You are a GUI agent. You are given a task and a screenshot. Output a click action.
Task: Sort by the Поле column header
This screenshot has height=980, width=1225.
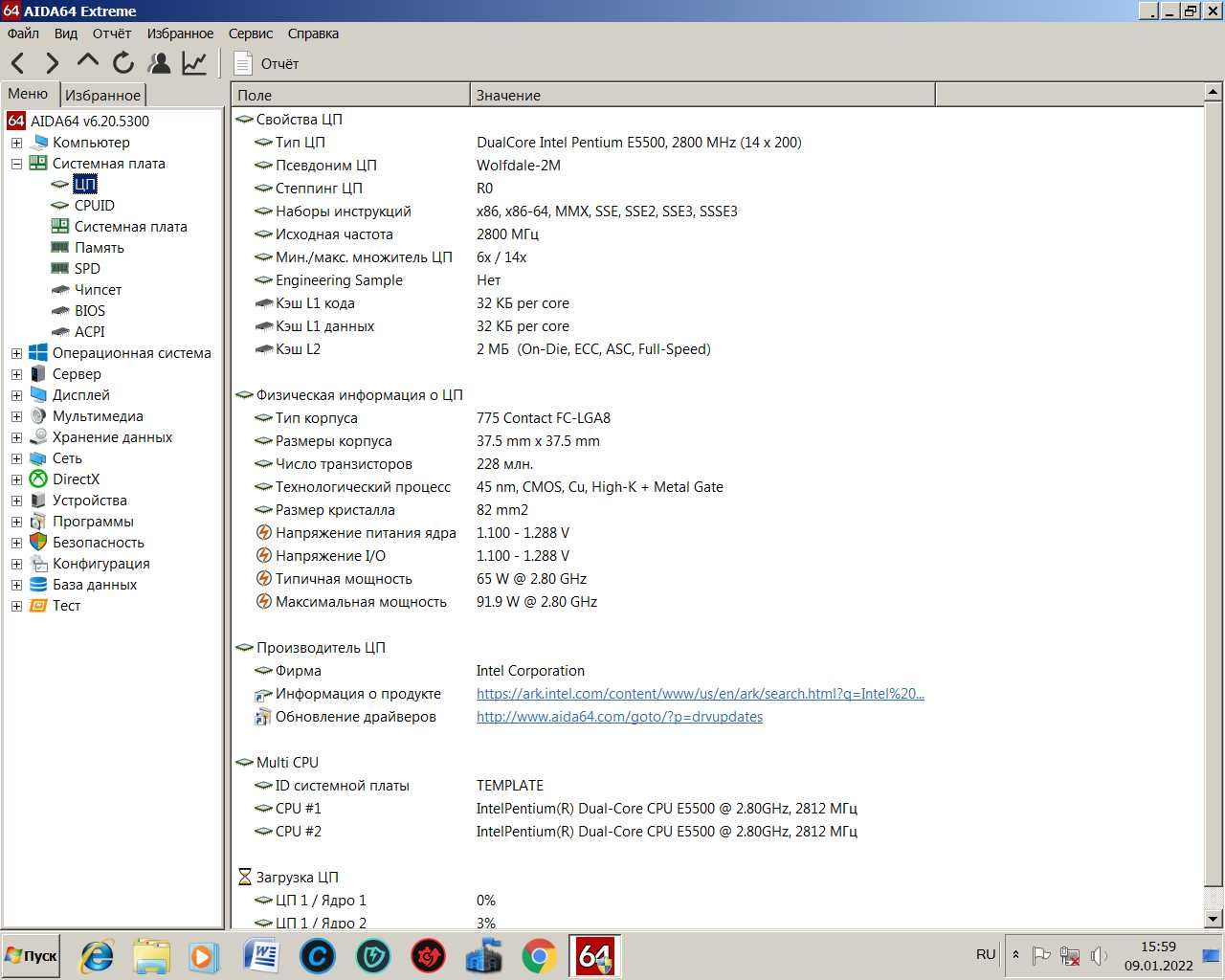tap(350, 95)
